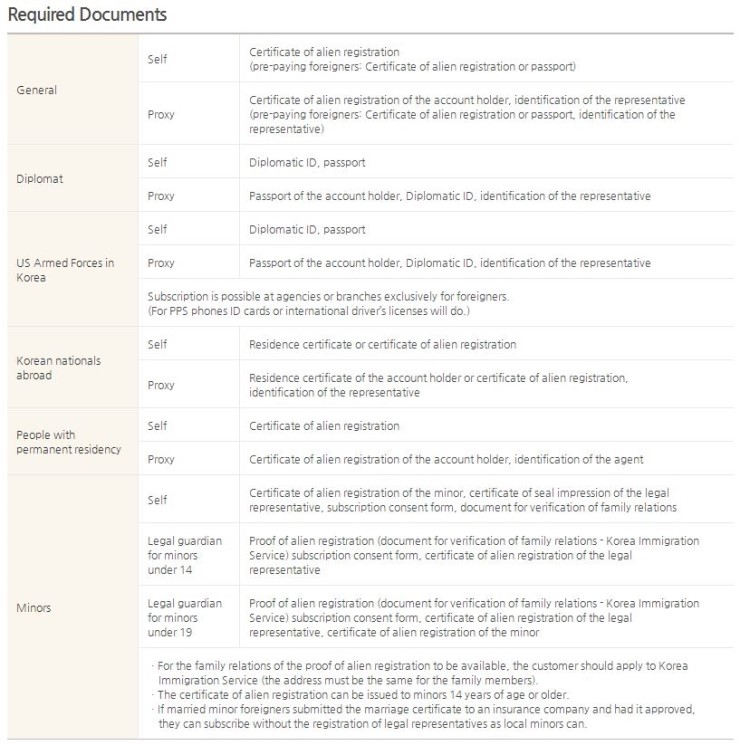740x745 pixels.
Task: Click Self cell in the Diplomat section
Action: click(189, 162)
